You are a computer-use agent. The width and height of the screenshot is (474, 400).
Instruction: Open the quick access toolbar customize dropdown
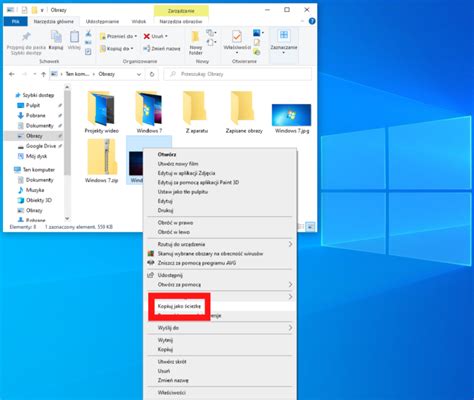pyautogui.click(x=42, y=10)
